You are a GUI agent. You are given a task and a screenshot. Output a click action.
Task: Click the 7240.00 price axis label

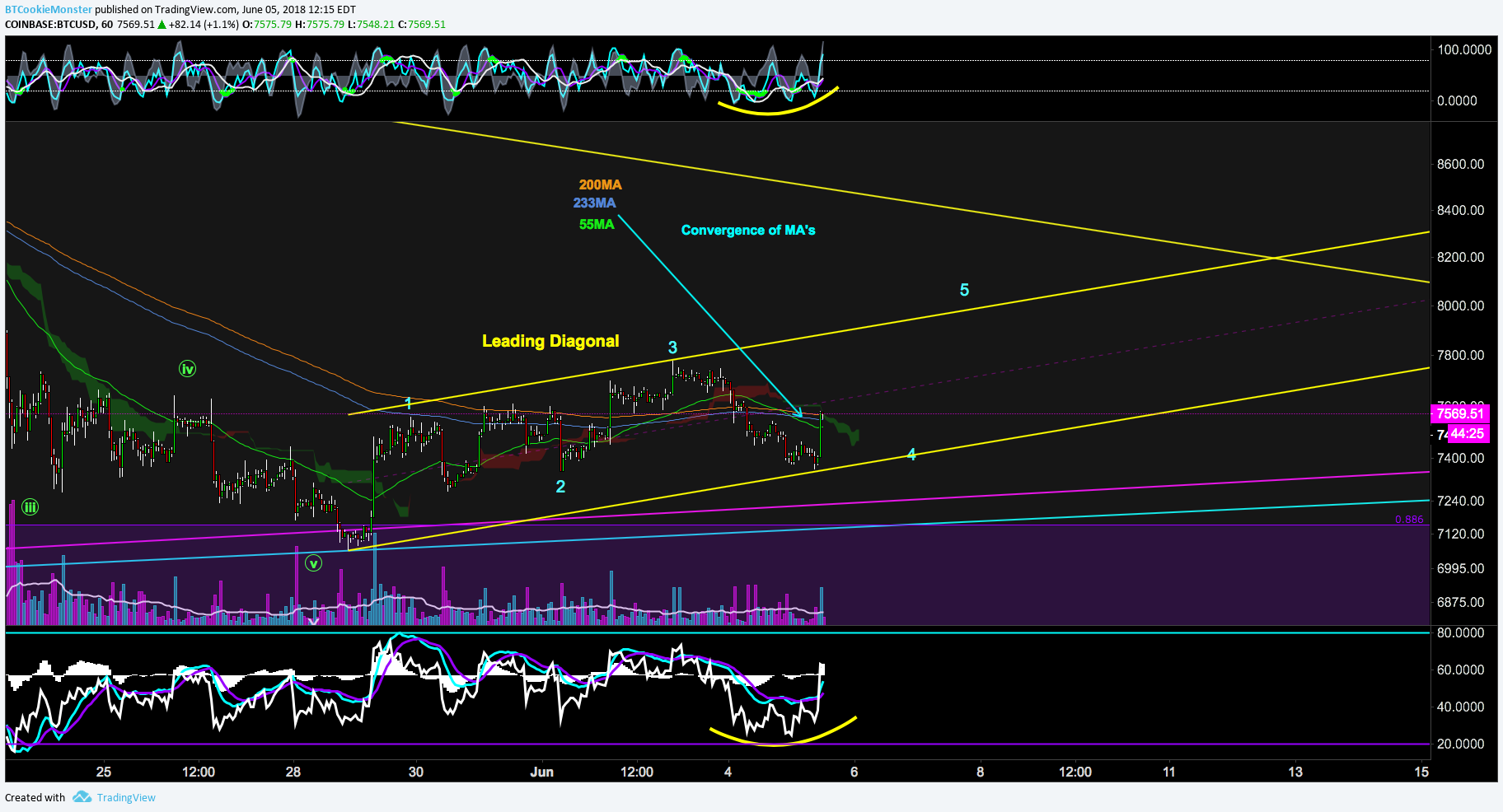(1460, 501)
